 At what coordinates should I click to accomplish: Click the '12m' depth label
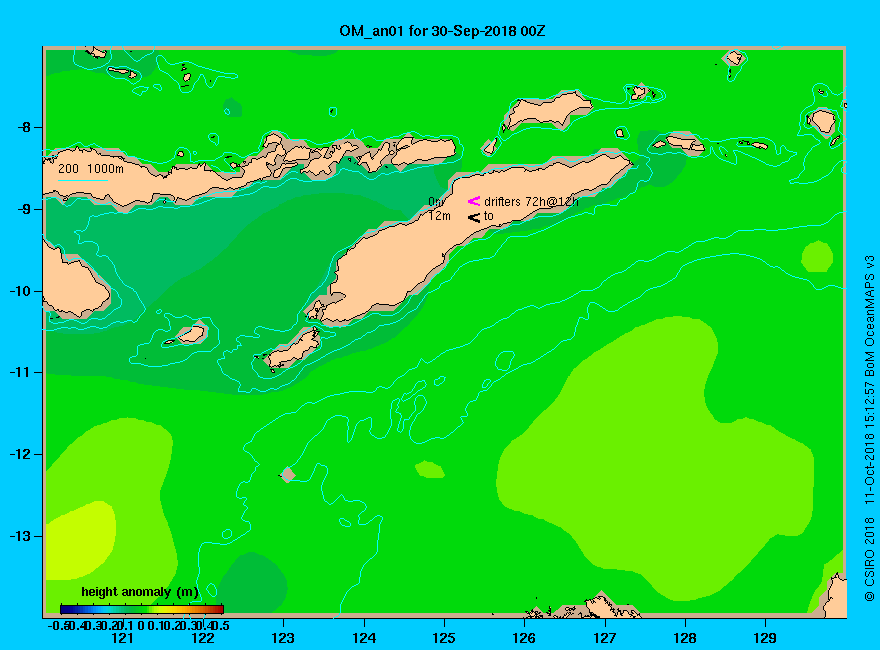439,216
